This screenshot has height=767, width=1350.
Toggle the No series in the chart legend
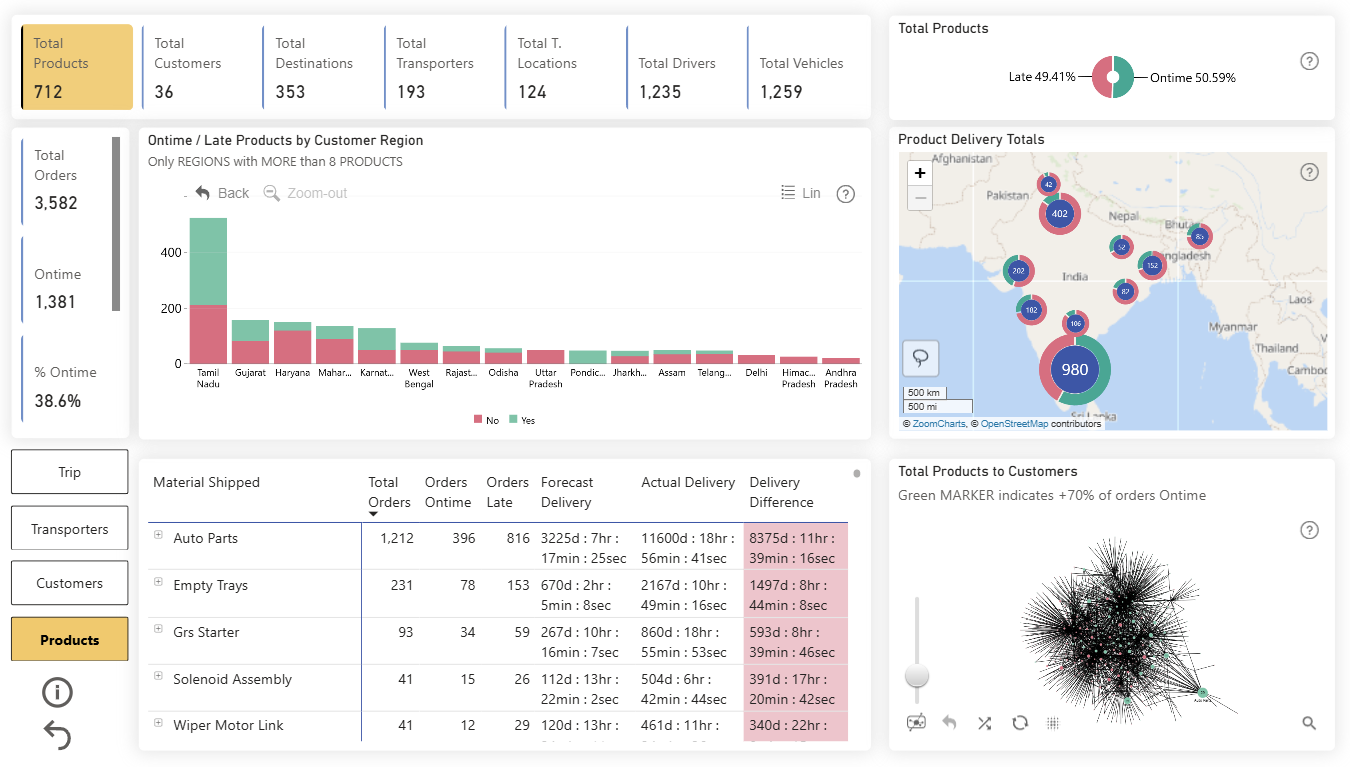486,420
